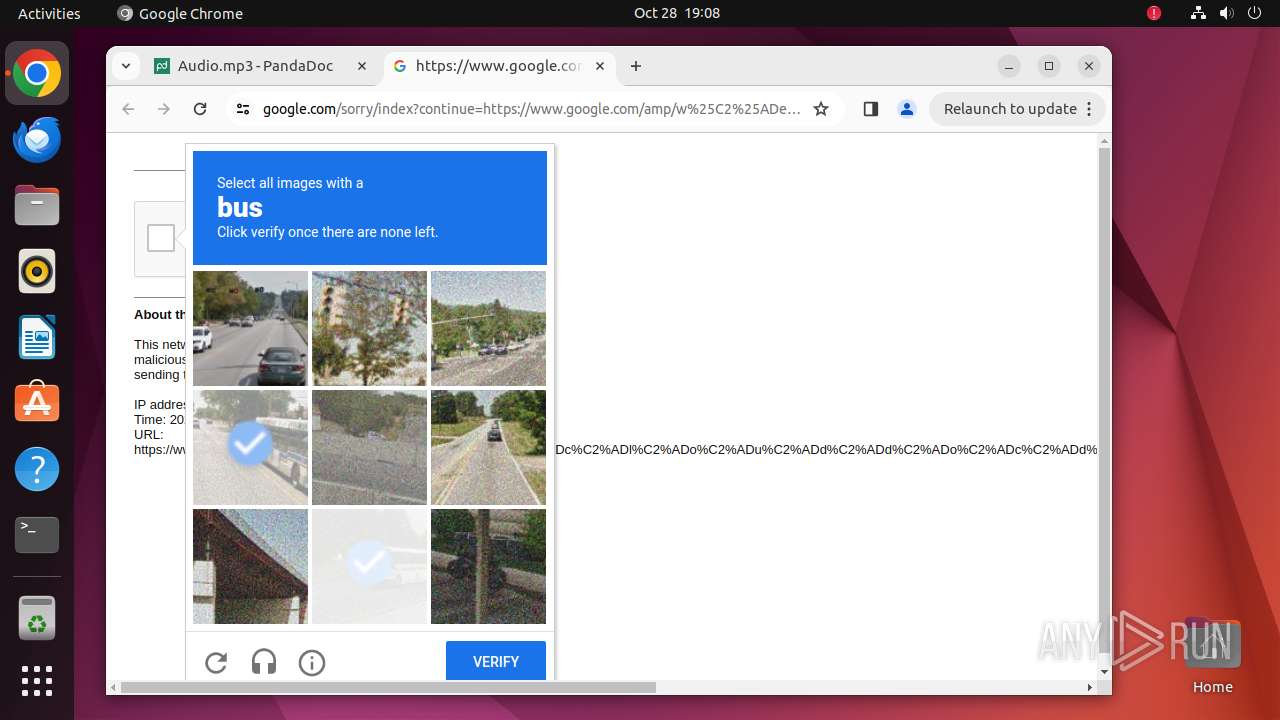Launch Thunderbird Mail from the dock

(x=37, y=140)
